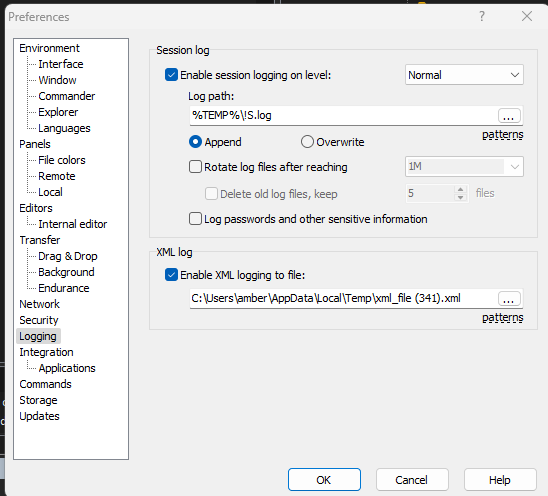The height and width of the screenshot is (496, 548).
Task: Open the 1M log size dropdown
Action: 464,166
